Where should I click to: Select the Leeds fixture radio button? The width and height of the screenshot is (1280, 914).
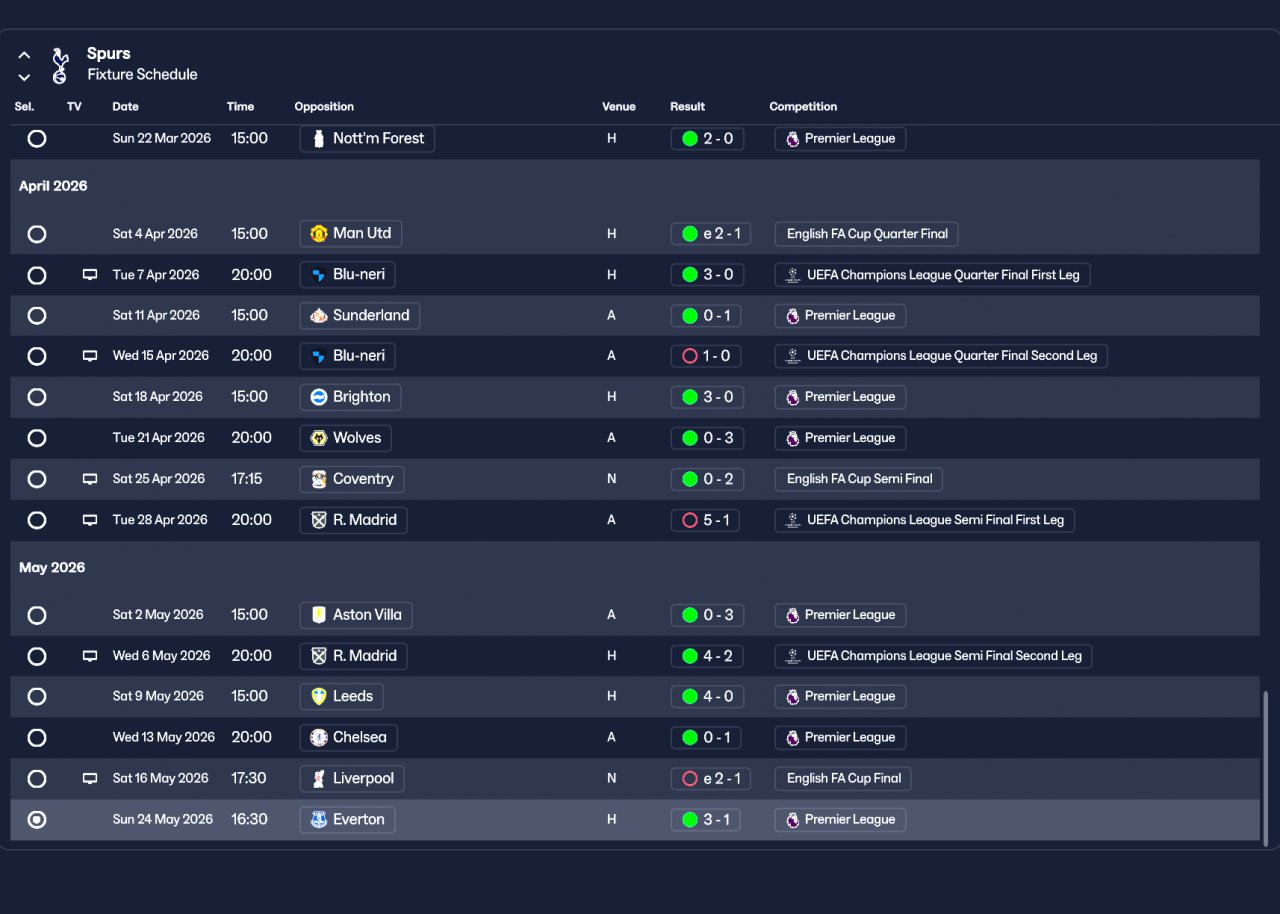click(x=37, y=696)
